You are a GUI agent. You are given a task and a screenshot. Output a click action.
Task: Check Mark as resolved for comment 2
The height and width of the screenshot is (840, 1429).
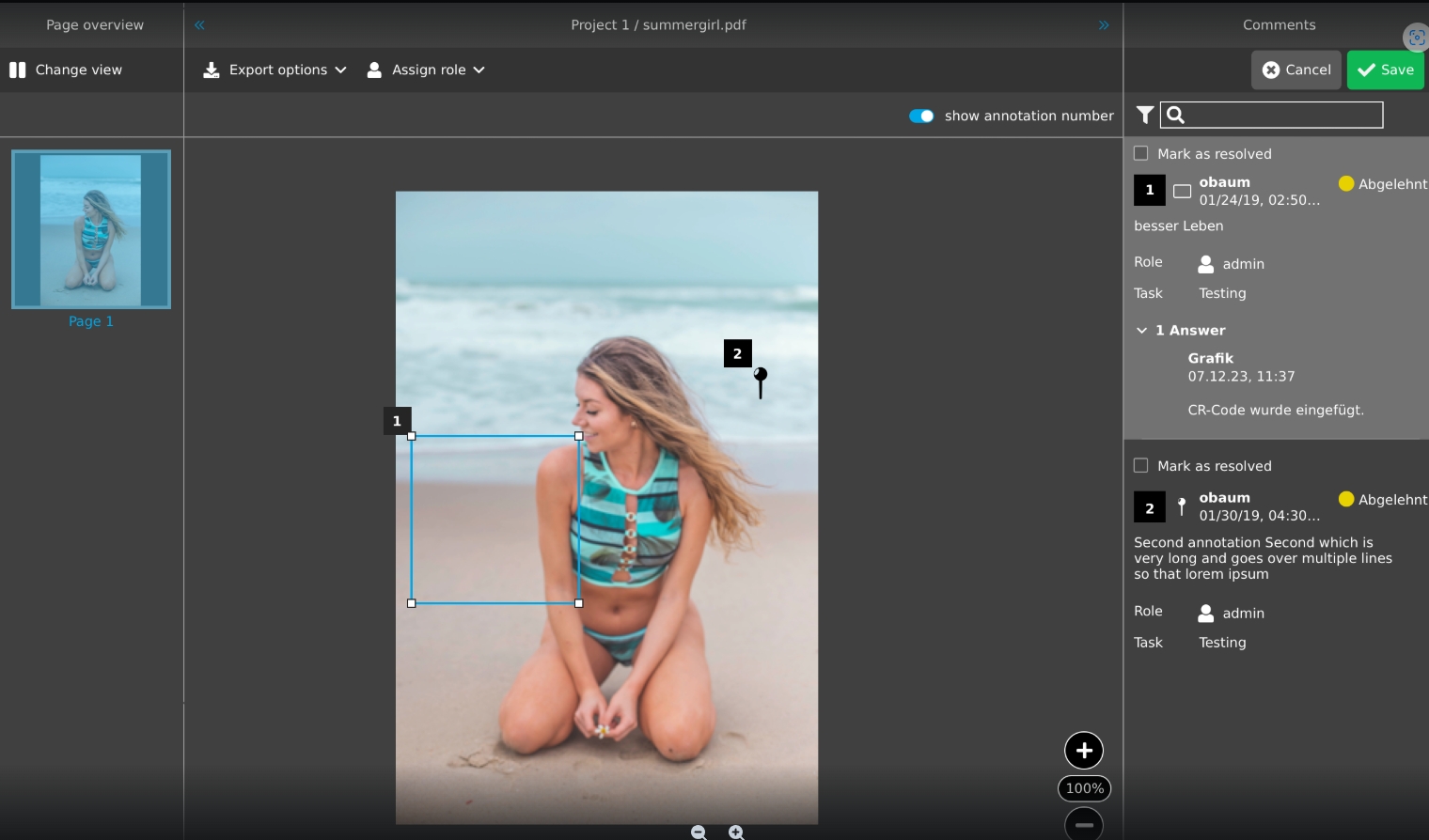1141,465
